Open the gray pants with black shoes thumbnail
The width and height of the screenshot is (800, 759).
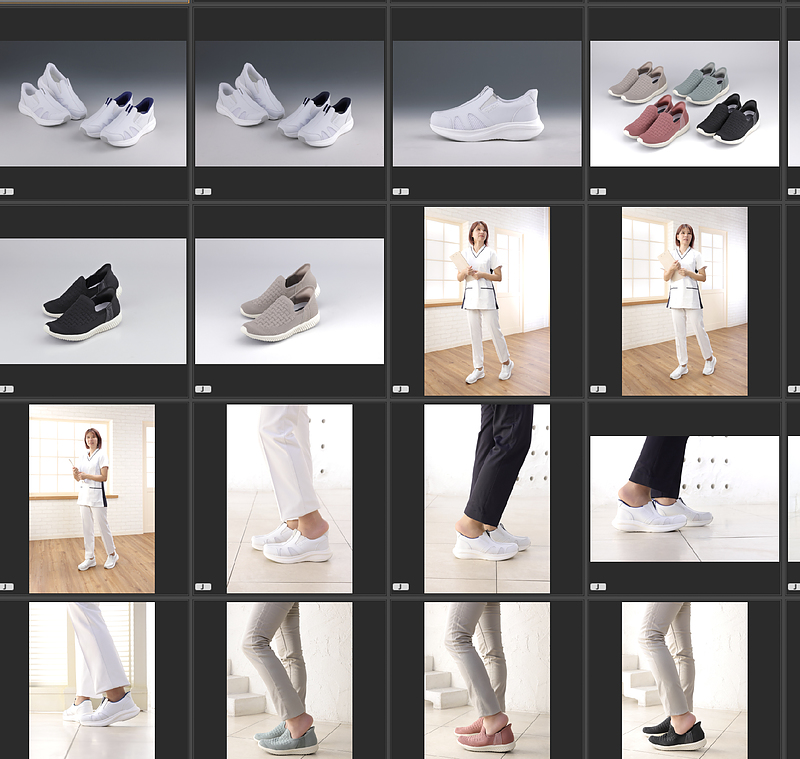684,680
